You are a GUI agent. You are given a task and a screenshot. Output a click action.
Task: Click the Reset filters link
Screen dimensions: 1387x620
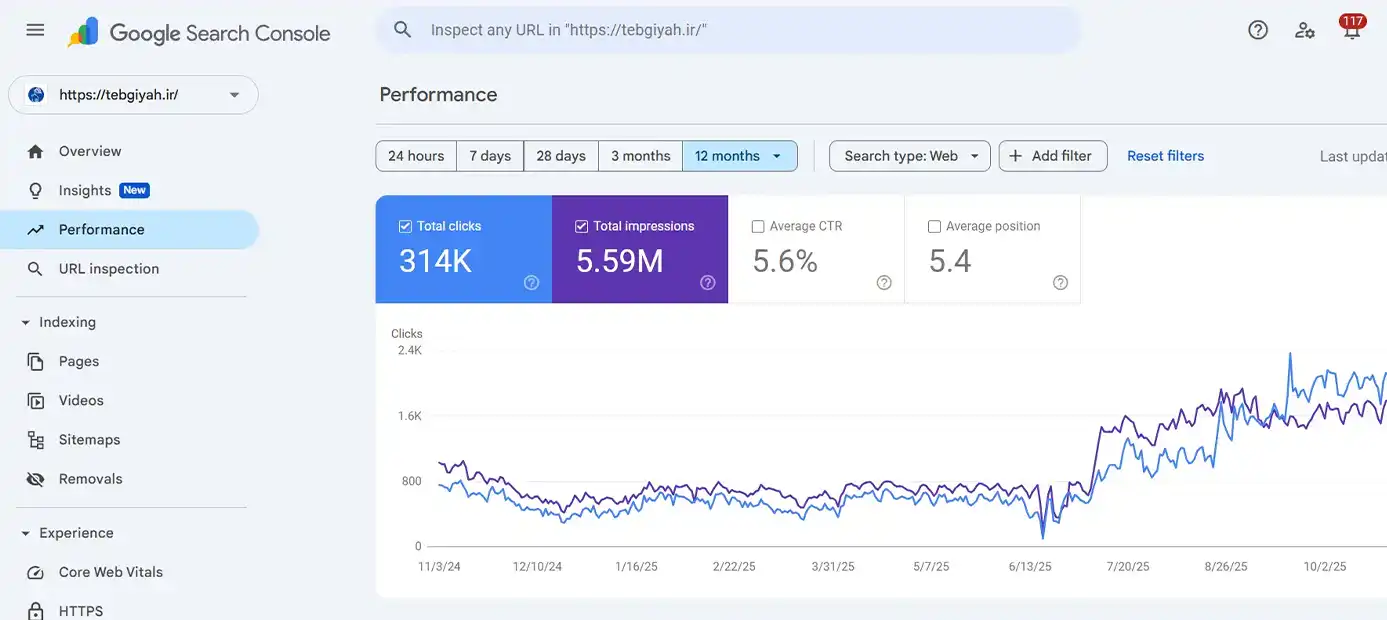click(x=1165, y=156)
